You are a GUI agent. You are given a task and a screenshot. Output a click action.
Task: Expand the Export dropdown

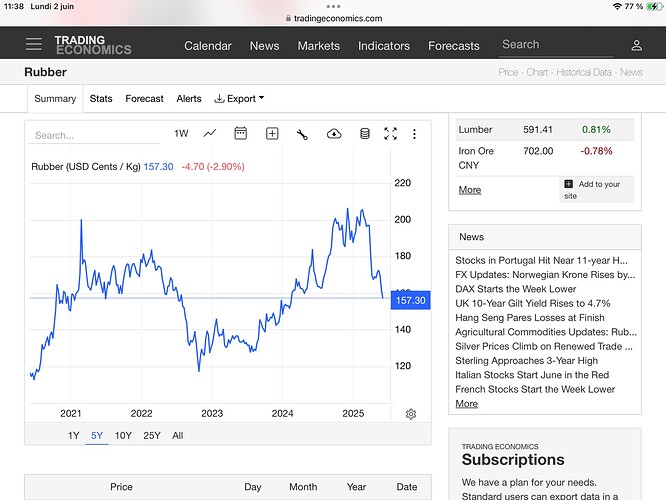pyautogui.click(x=240, y=99)
